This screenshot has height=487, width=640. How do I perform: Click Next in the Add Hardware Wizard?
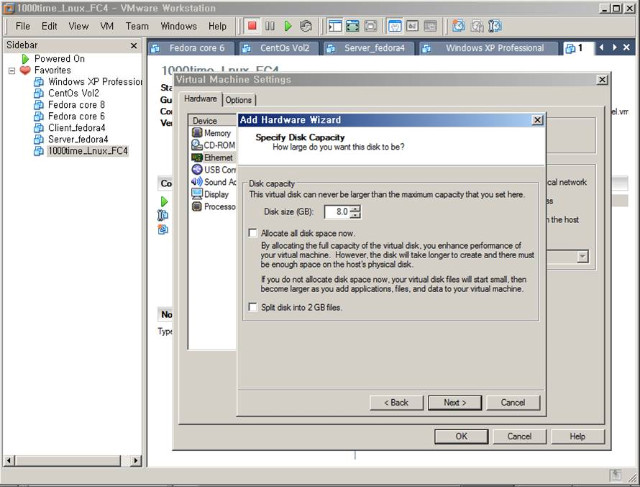click(x=455, y=402)
